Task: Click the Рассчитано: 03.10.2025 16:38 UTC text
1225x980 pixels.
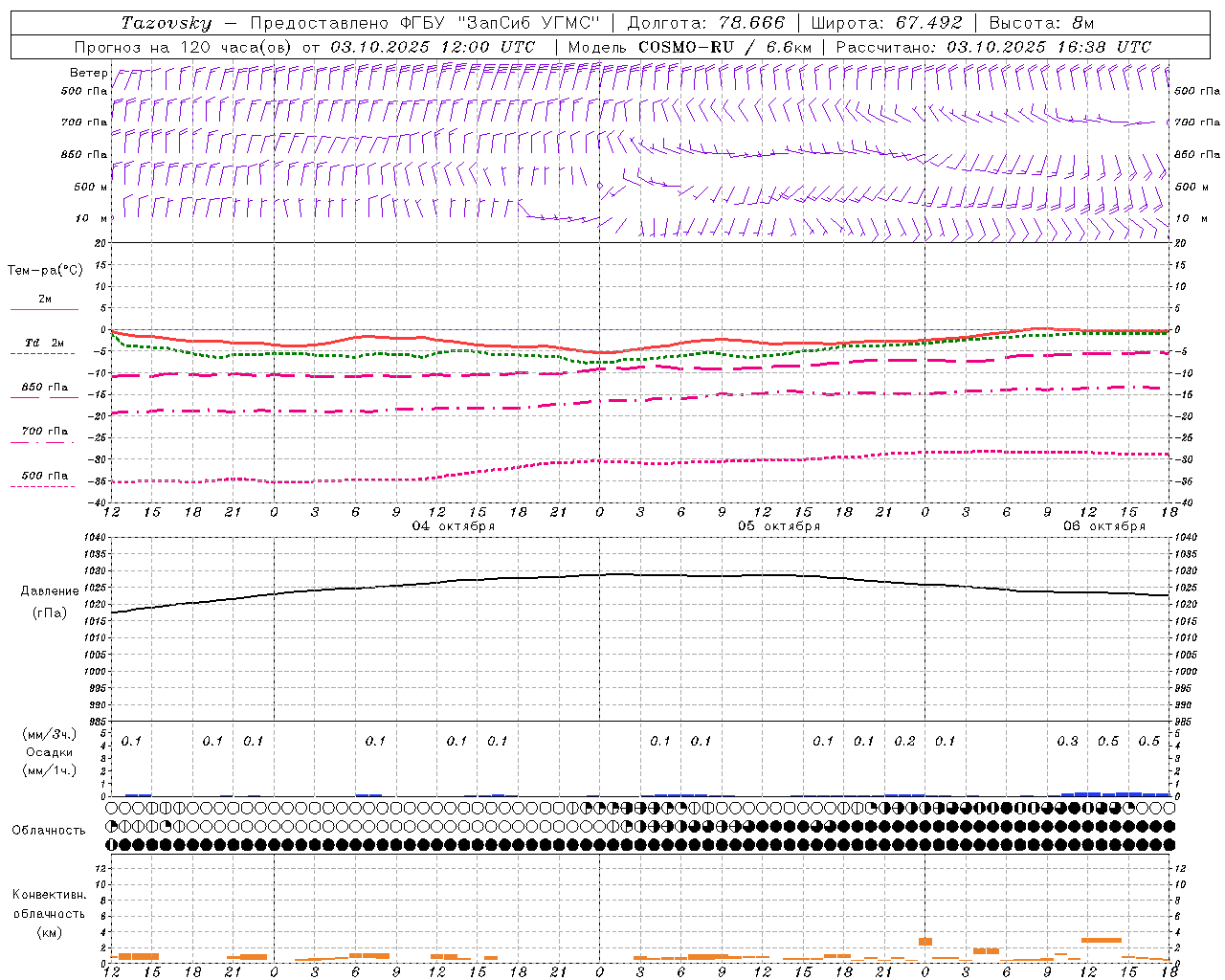Action: [x=993, y=47]
